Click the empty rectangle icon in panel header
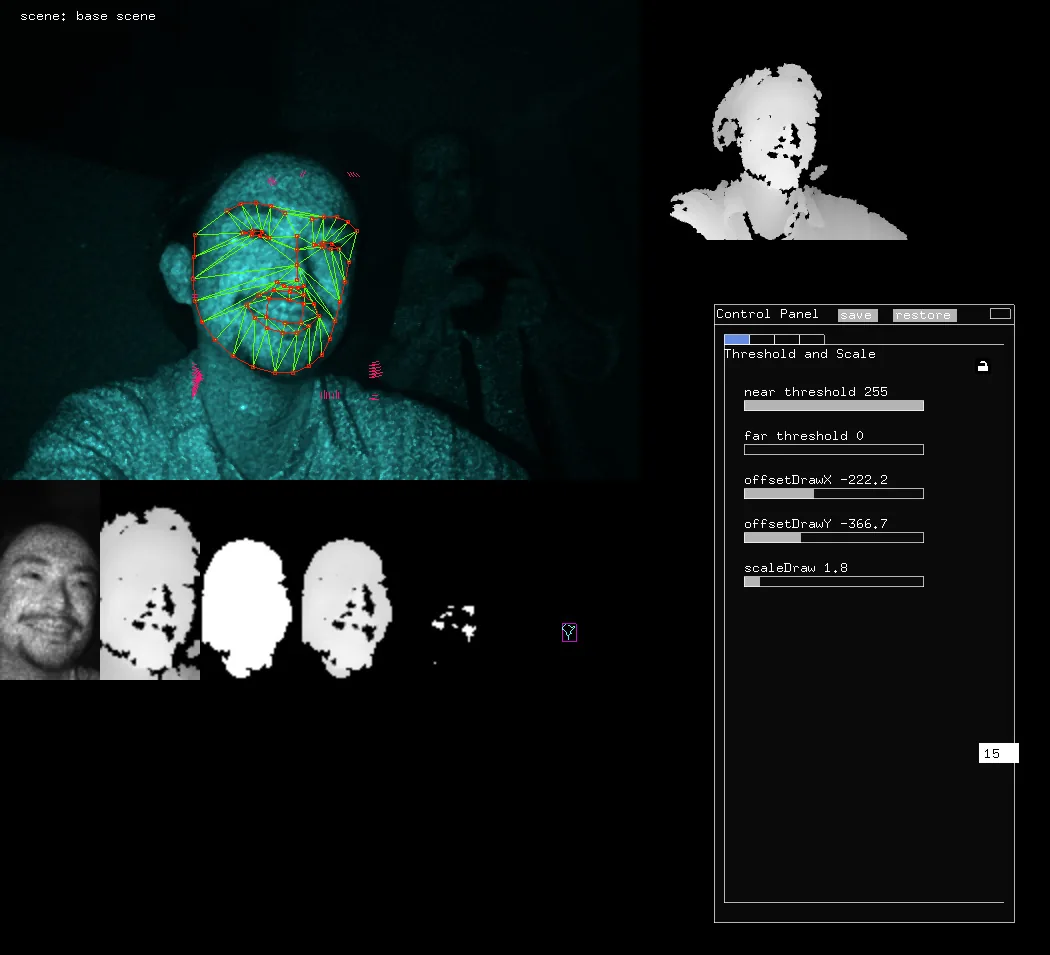The image size is (1050, 955). [1000, 314]
